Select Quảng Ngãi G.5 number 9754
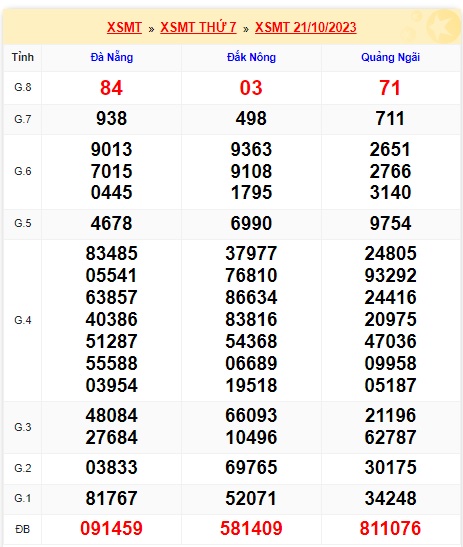Screen dimensions: 463x547 point(390,223)
